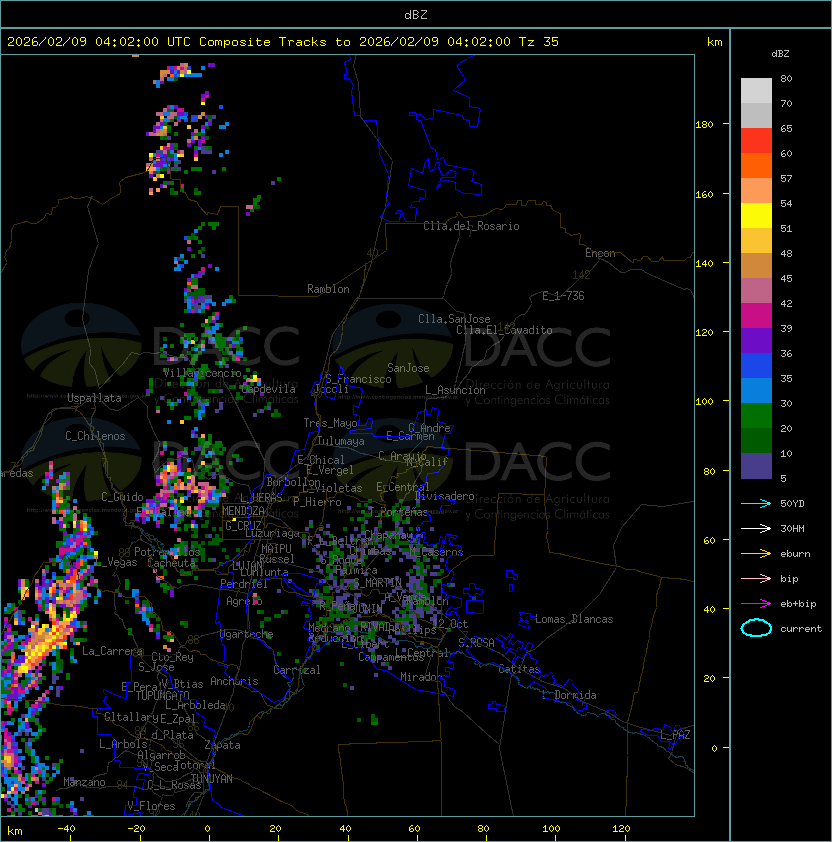Click the 'Tres_Mayo' map label

(x=330, y=423)
